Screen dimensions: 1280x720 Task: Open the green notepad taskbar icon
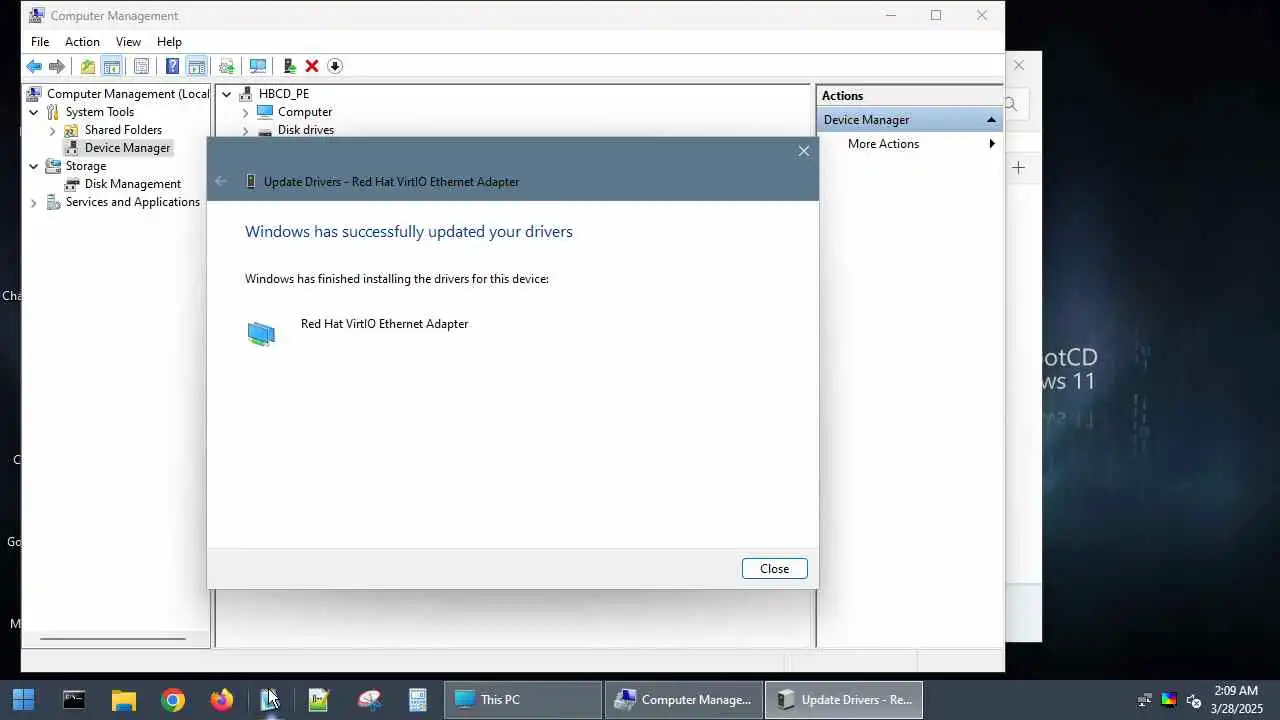[320, 699]
